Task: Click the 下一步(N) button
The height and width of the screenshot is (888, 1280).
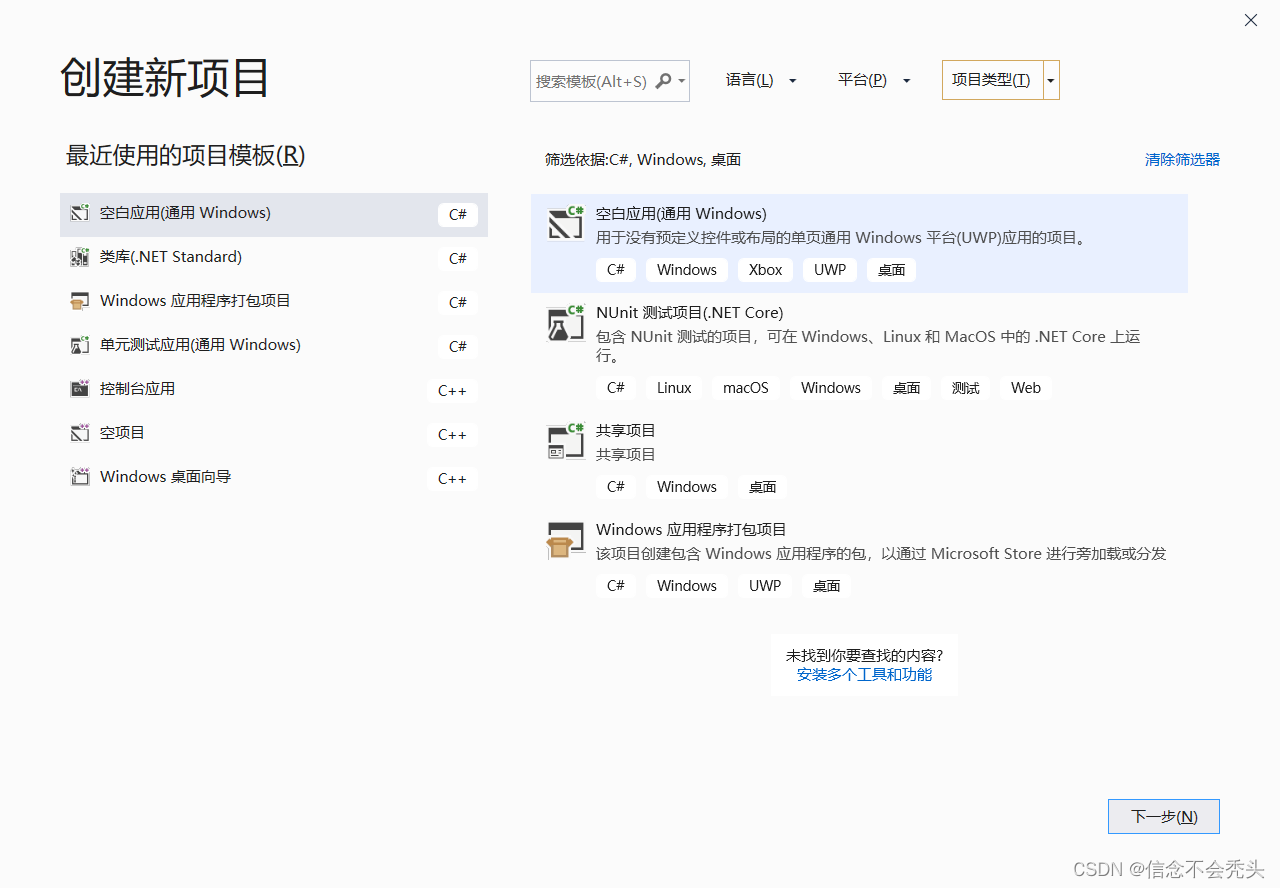Action: point(1164,816)
